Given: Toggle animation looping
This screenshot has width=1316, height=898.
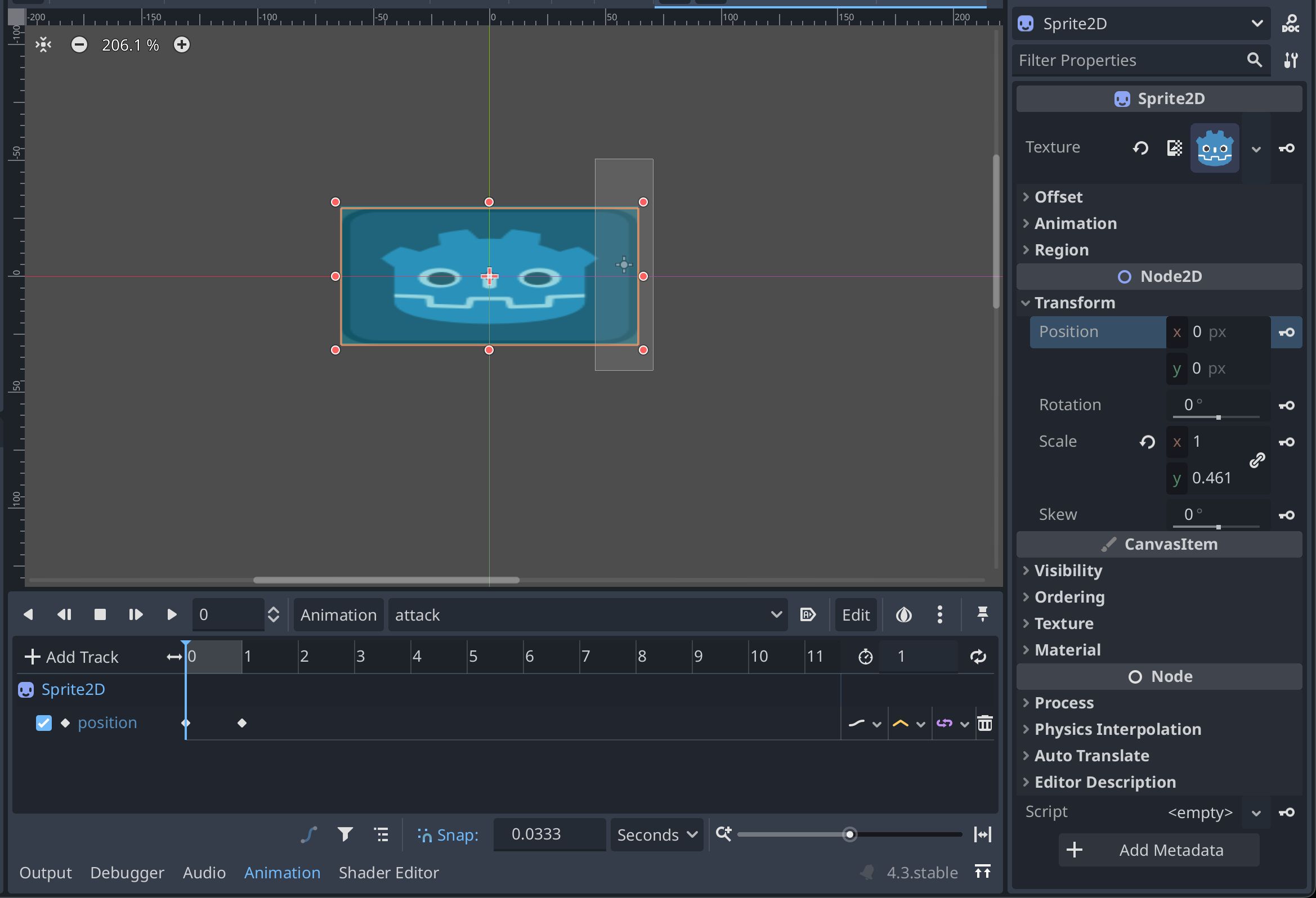Looking at the screenshot, I should pyautogui.click(x=977, y=657).
